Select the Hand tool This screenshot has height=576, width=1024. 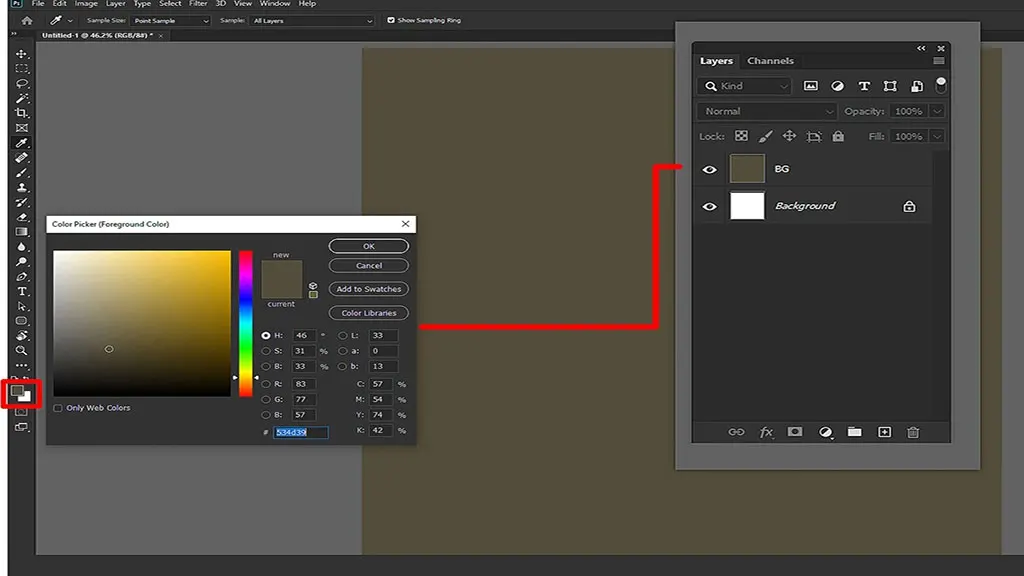22,336
